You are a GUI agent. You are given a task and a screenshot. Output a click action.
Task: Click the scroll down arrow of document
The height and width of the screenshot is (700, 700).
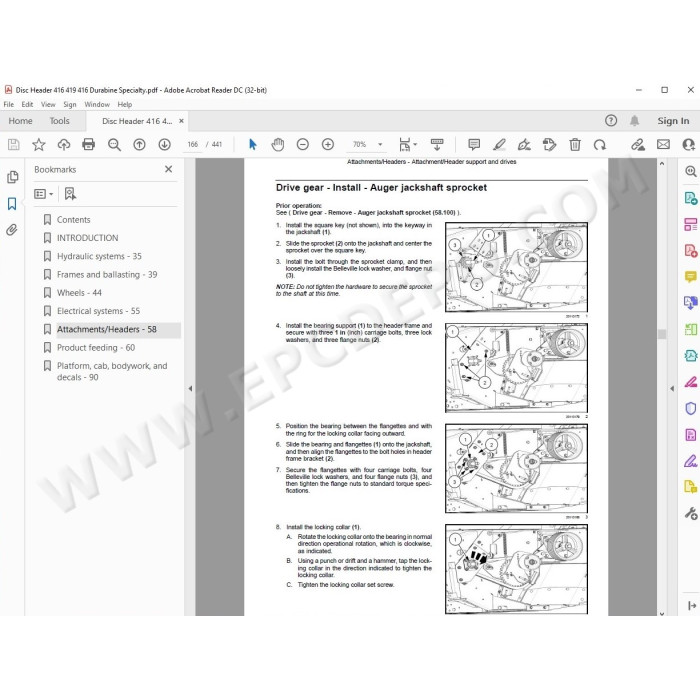tap(662, 614)
